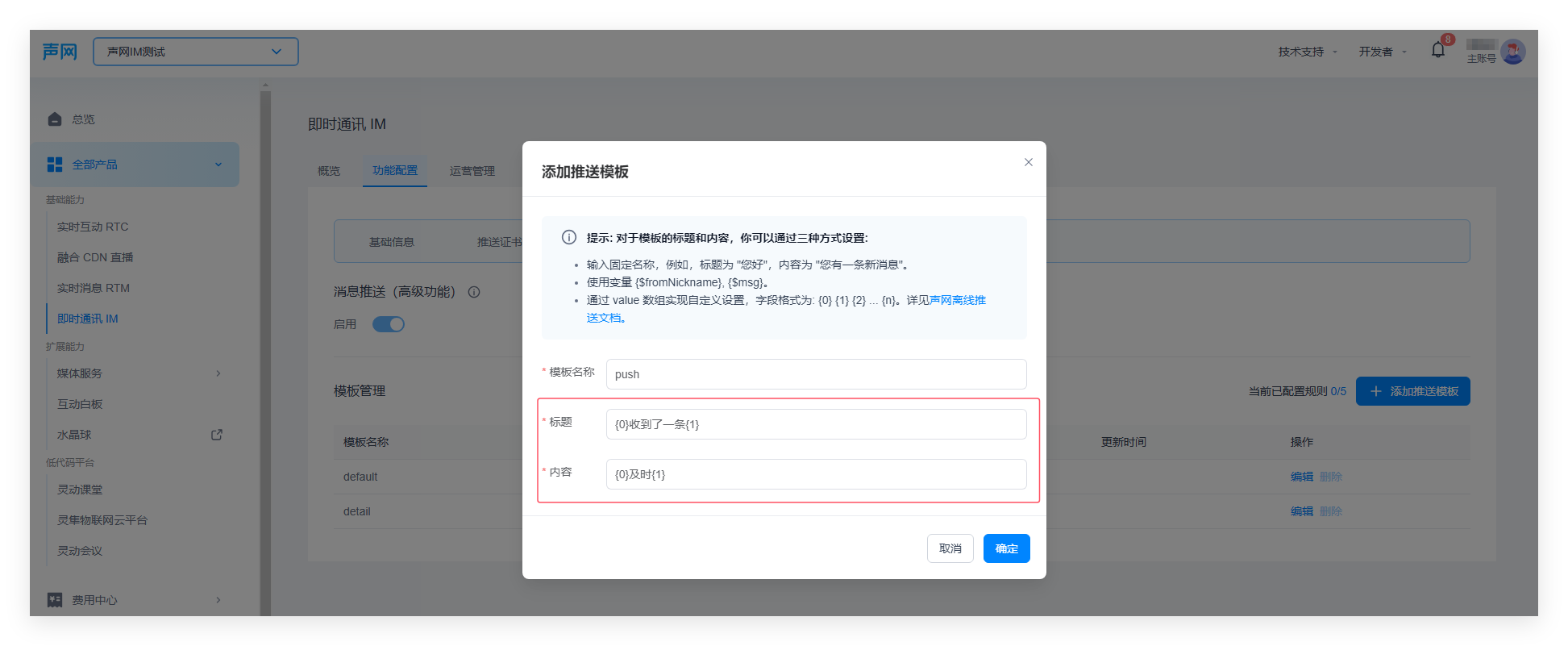Open 实时互动 RTC in the sidebar

coord(93,227)
